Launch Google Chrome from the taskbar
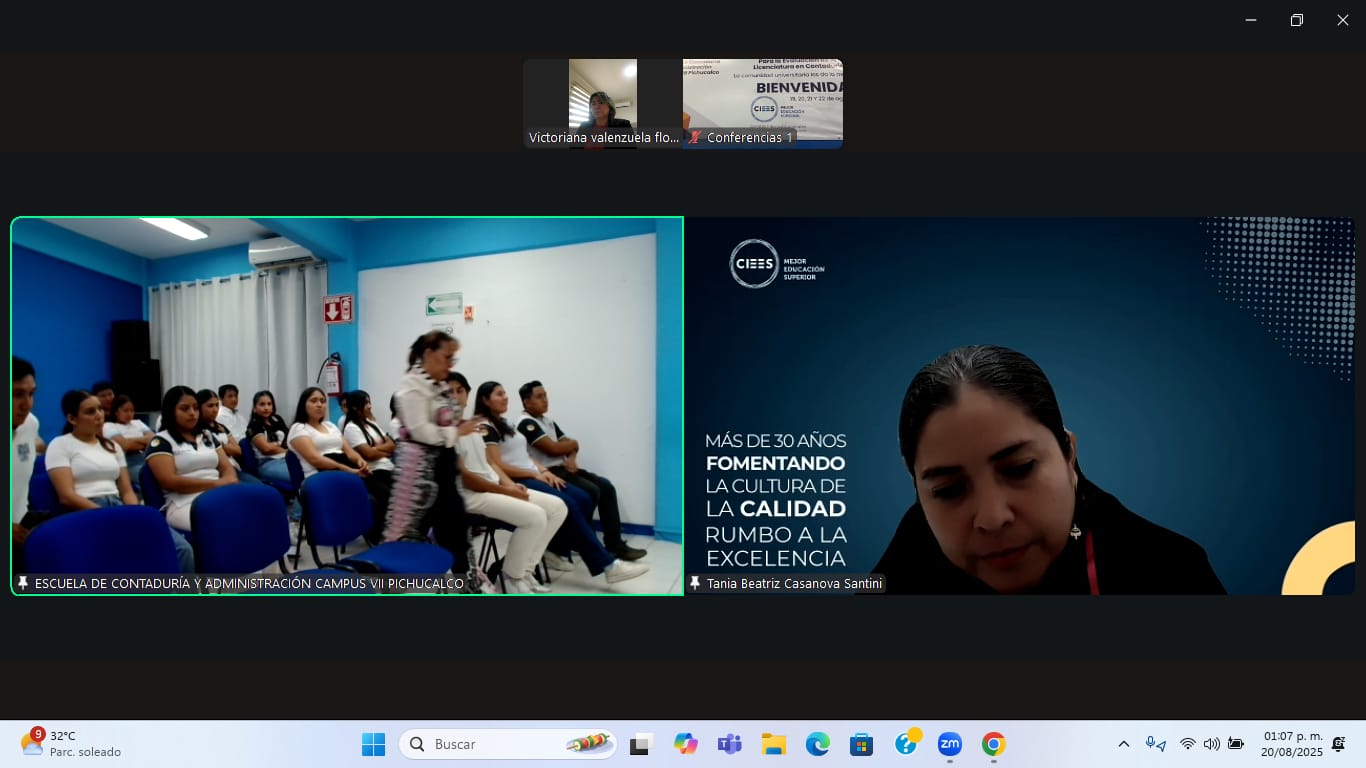Screen dimensions: 1366x768 993,744
